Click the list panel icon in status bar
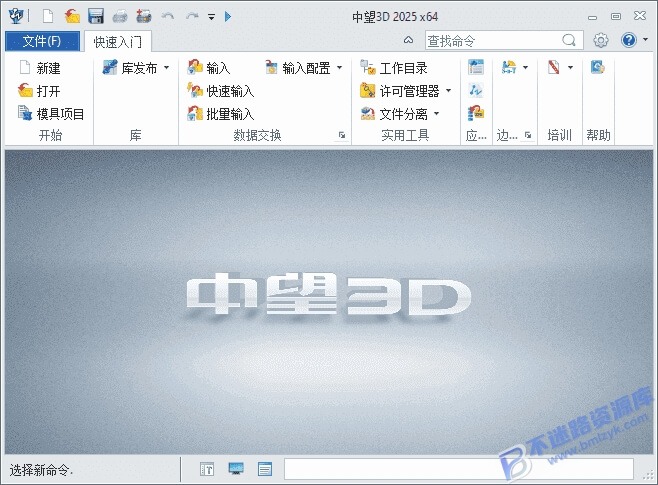 click(x=265, y=469)
